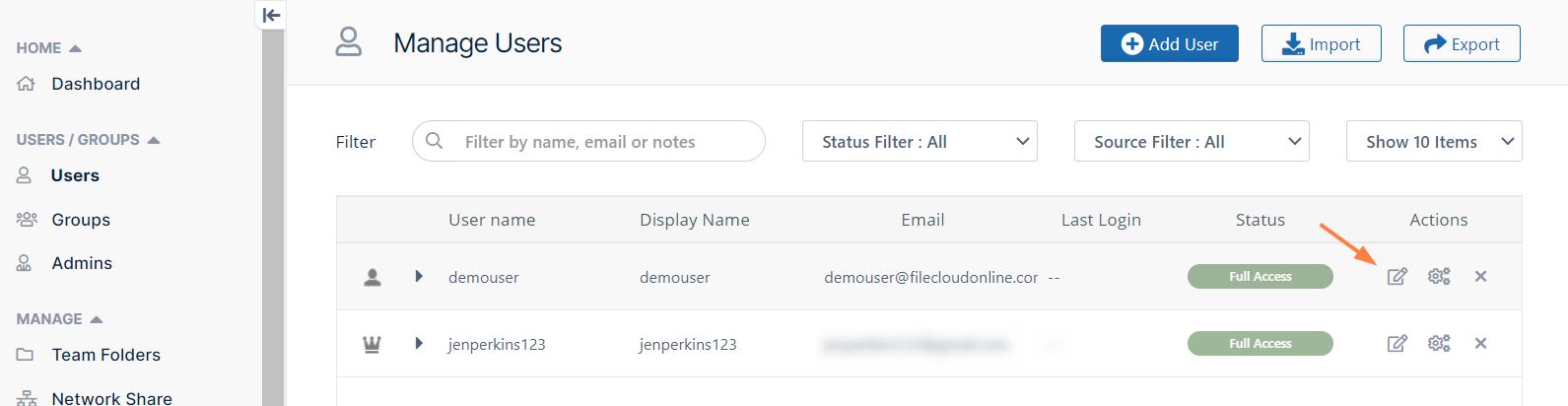
Task: Collapse the sidebar with the arrow icon
Action: coord(271,15)
